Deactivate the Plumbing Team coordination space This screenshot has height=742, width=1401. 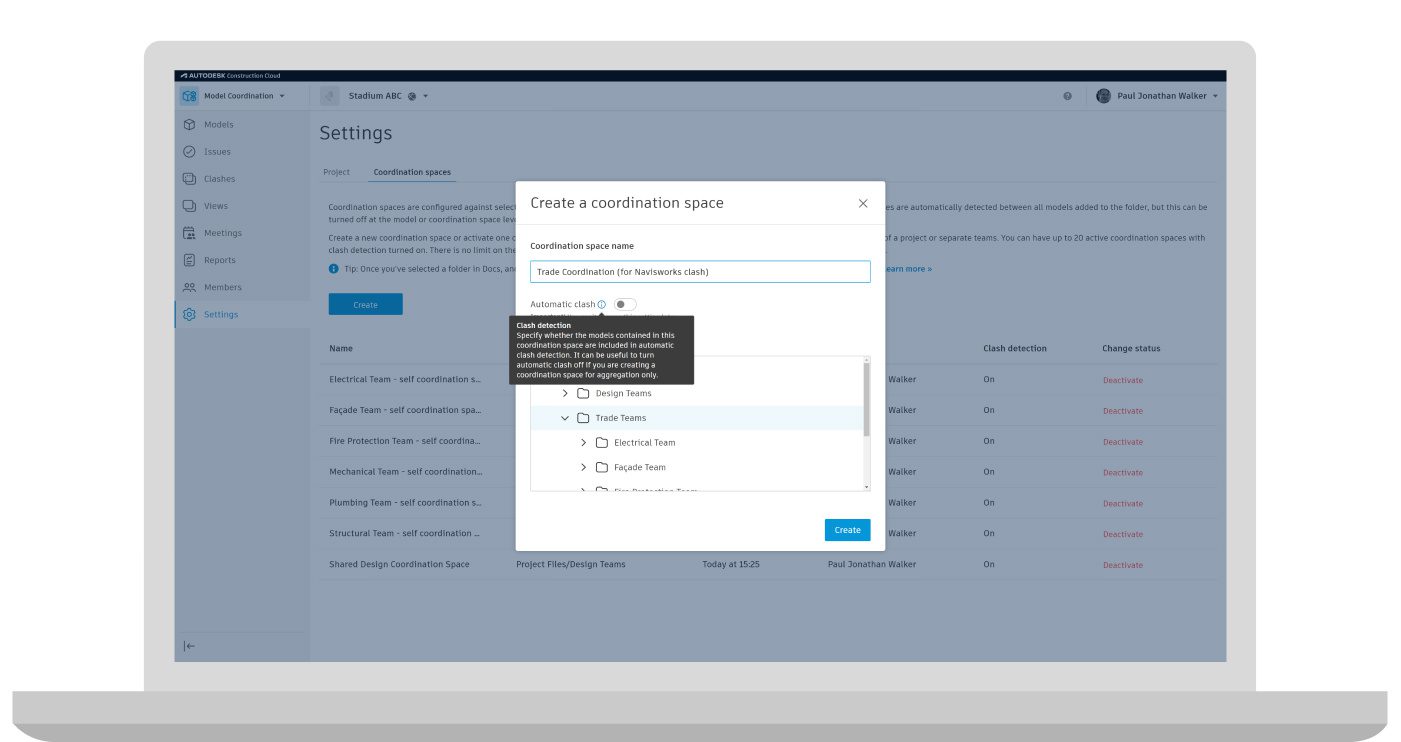pyautogui.click(x=1123, y=503)
